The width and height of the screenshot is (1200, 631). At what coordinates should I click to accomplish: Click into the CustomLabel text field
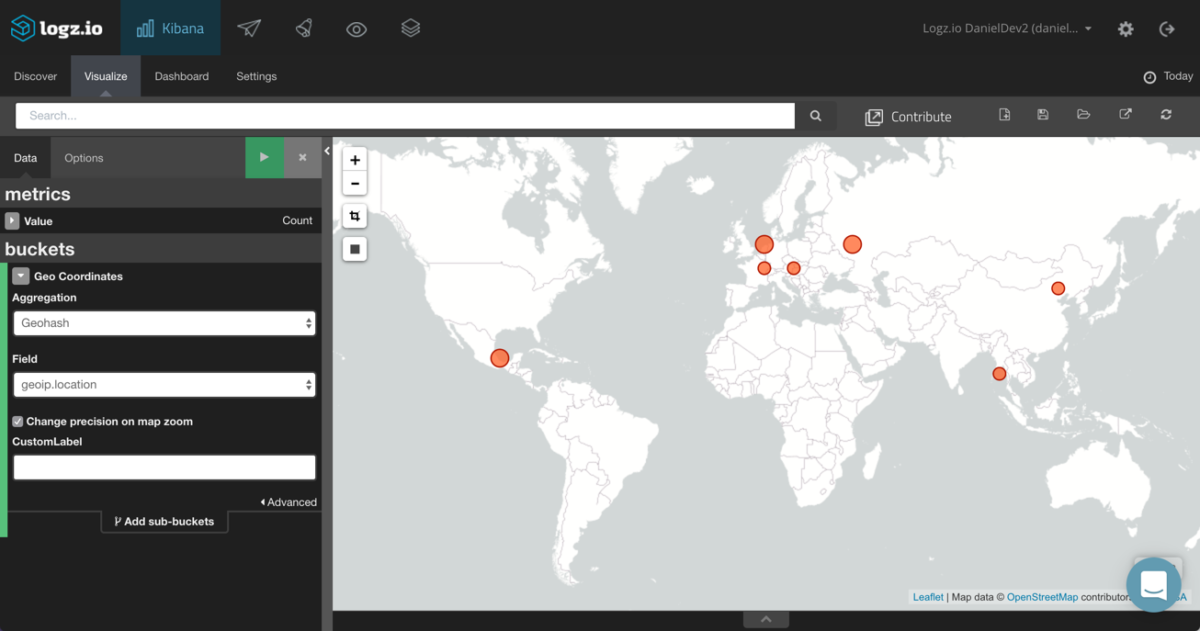(x=164, y=467)
